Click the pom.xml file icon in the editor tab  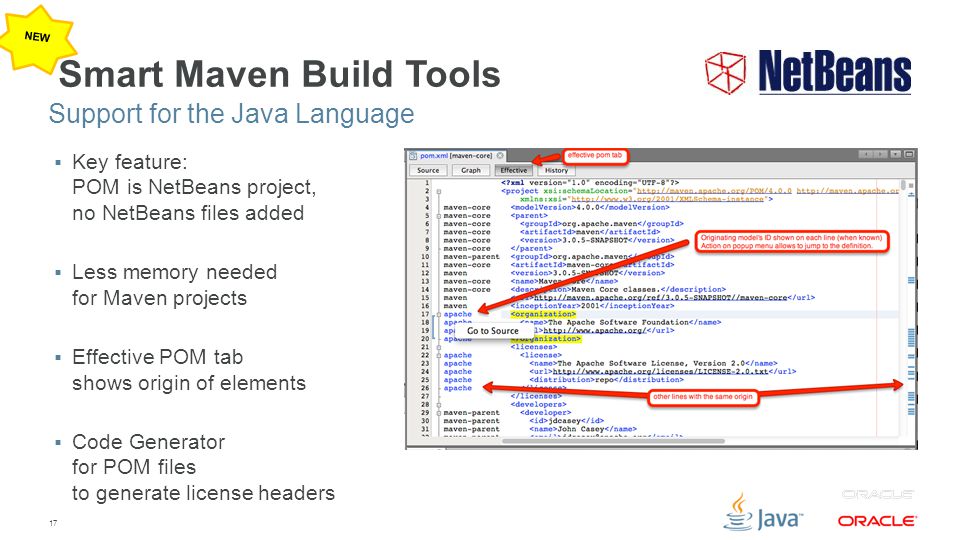413,156
